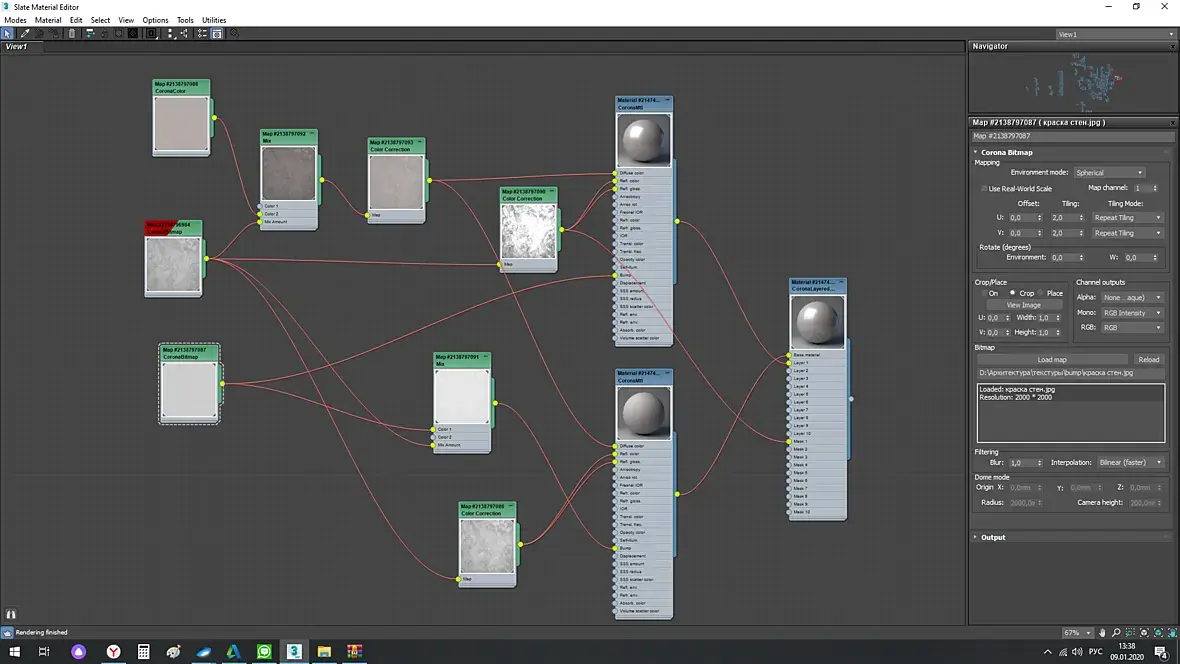Open Calculator from taskbar
This screenshot has height=664, width=1180.
143,651
